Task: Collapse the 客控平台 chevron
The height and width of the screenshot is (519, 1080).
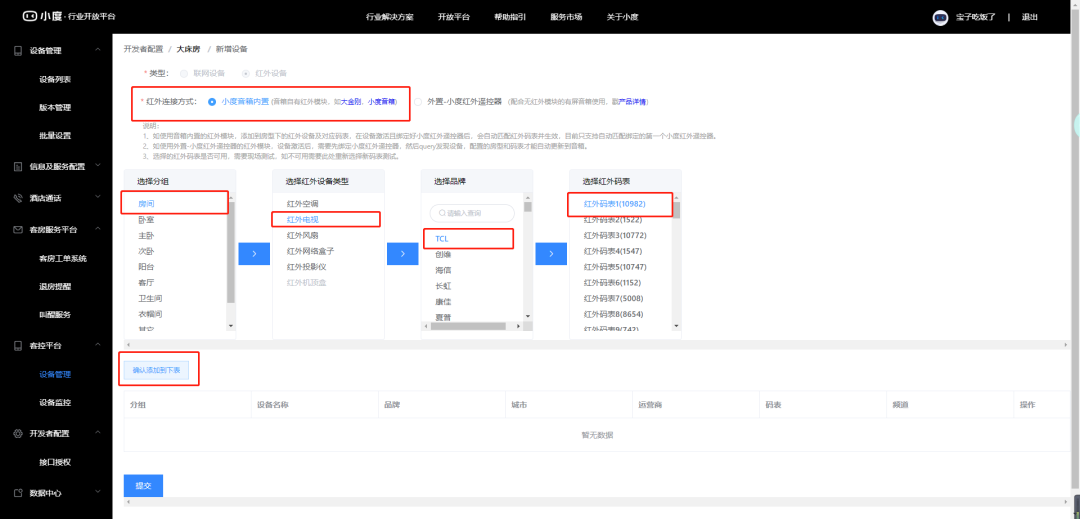Action: [98, 345]
